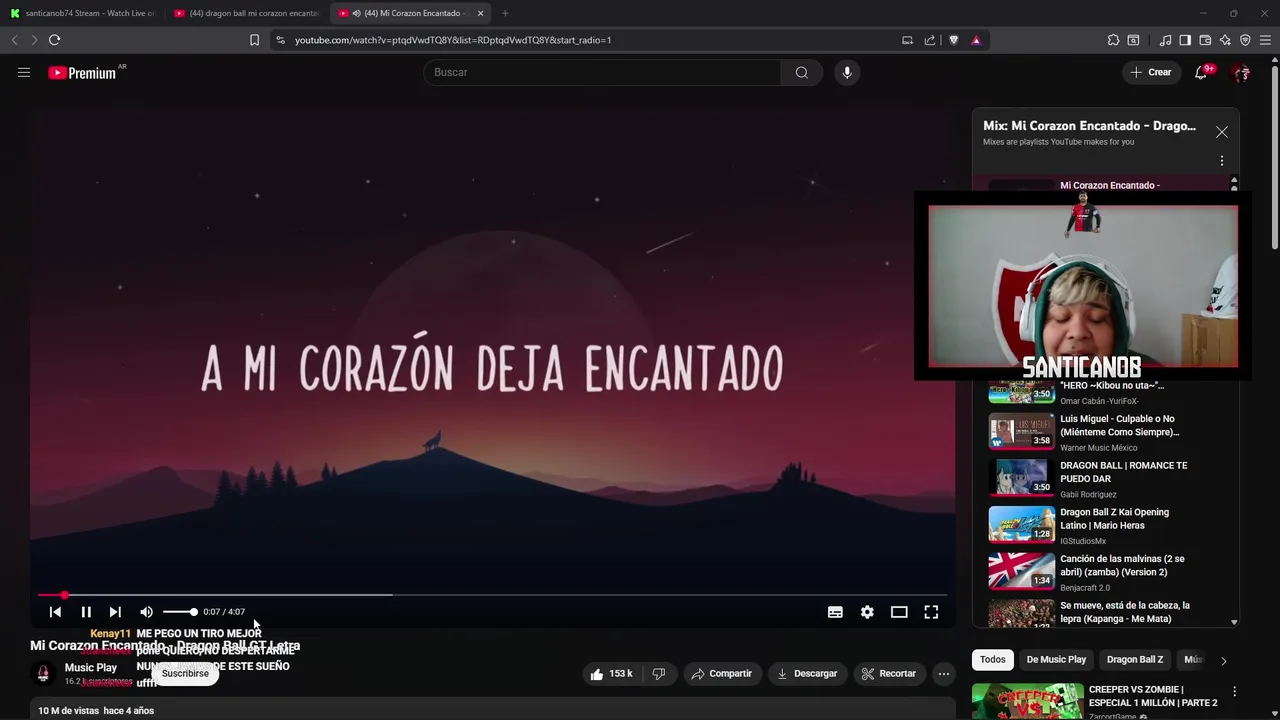Toggle subtitles/closed captions
The width and height of the screenshot is (1280, 720).
tap(835, 612)
